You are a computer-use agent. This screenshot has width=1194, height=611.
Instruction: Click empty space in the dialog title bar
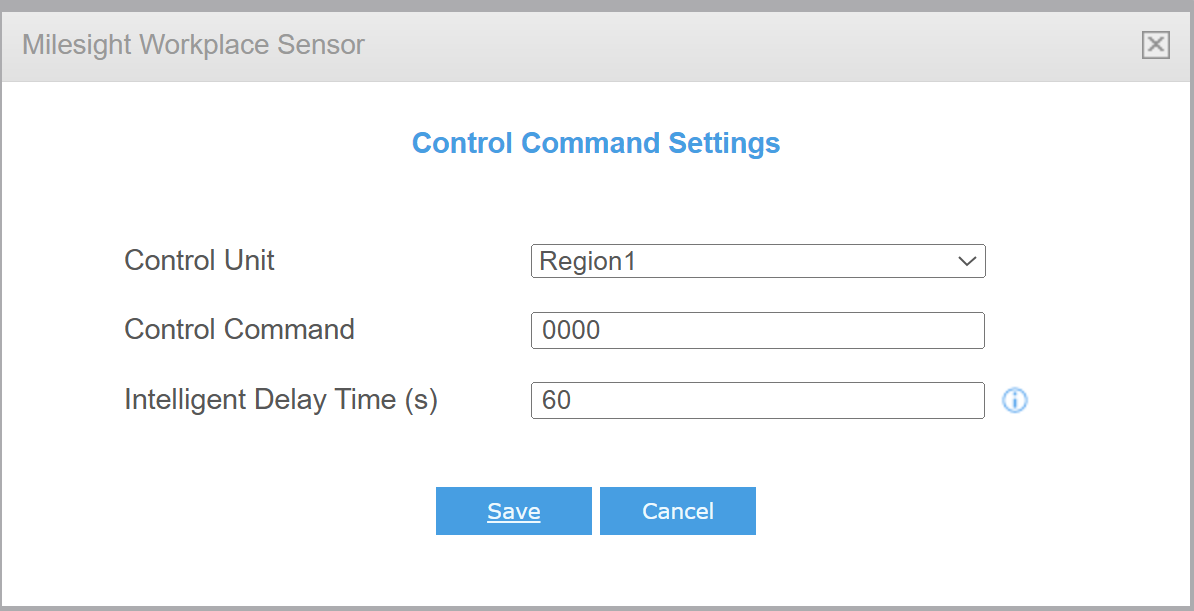[x=750, y=44]
